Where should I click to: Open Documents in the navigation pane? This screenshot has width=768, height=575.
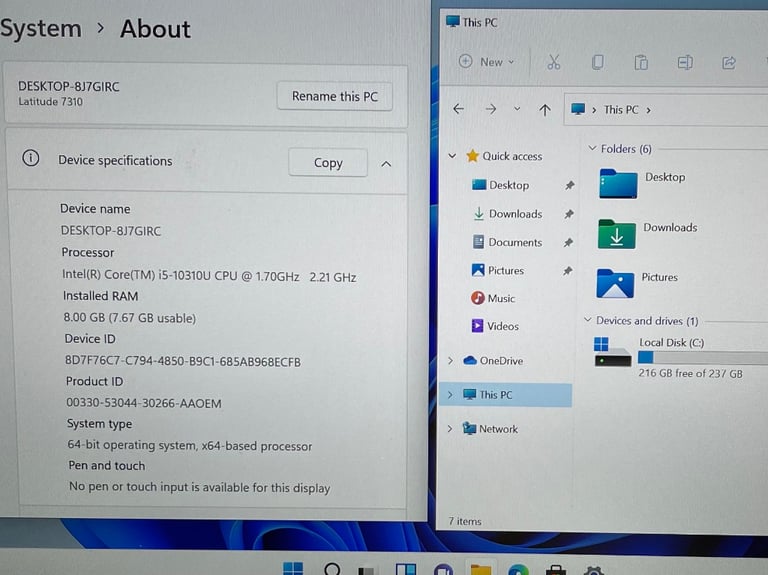tap(515, 242)
